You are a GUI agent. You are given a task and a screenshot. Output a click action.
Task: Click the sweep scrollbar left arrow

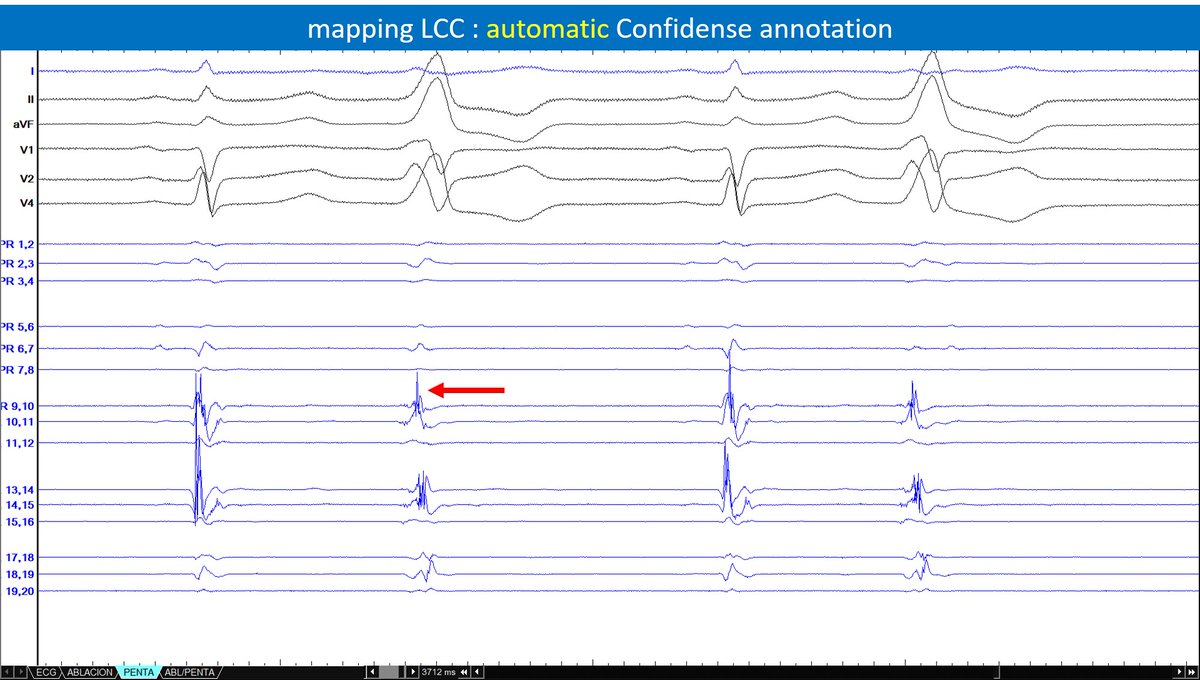pyautogui.click(x=373, y=672)
